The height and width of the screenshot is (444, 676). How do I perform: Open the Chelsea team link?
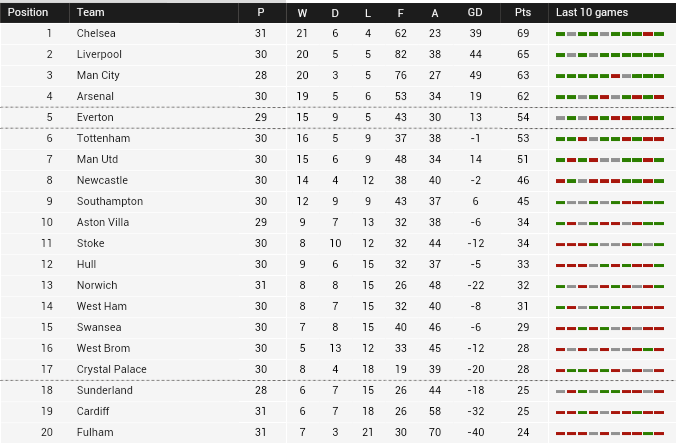coord(96,33)
